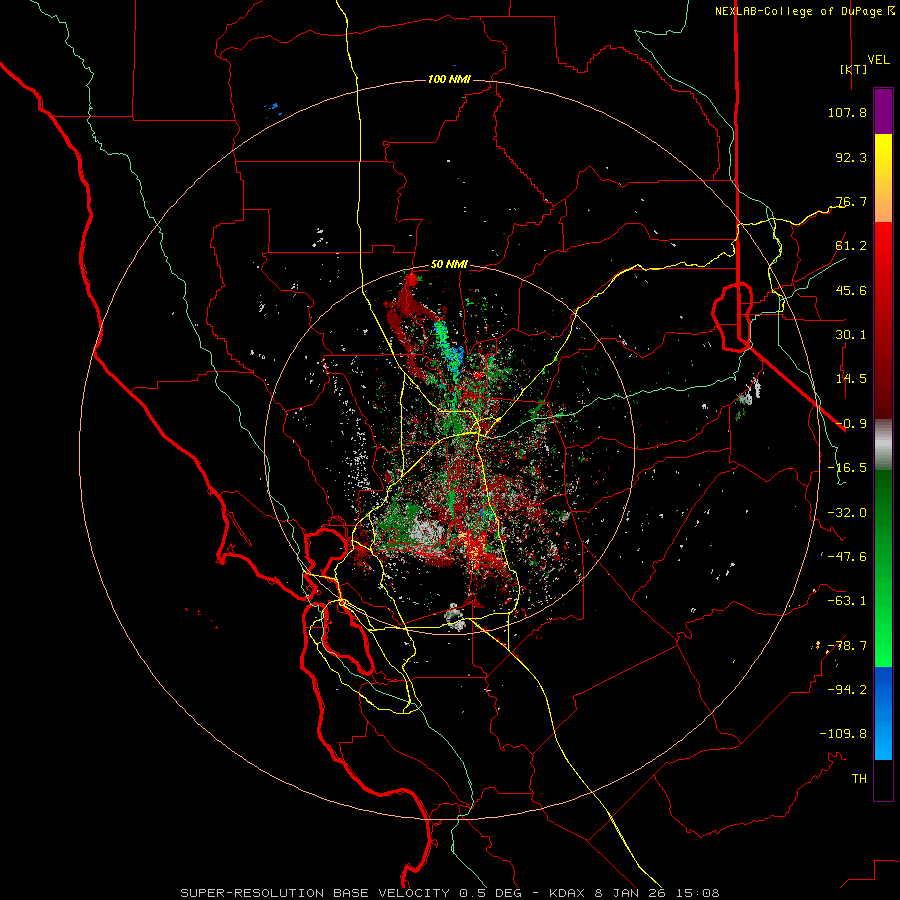Select the -63.1 legend value

click(847, 601)
